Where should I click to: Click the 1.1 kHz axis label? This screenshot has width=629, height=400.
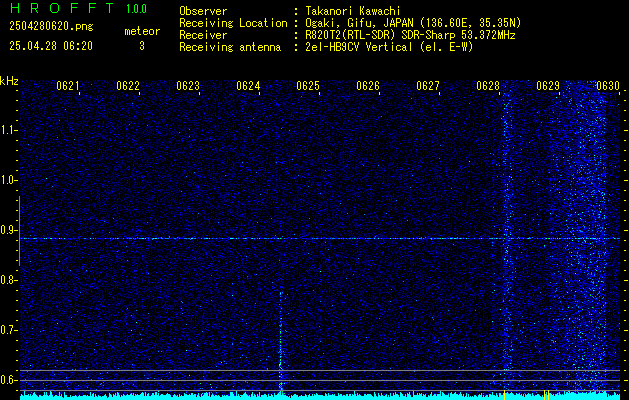point(8,130)
